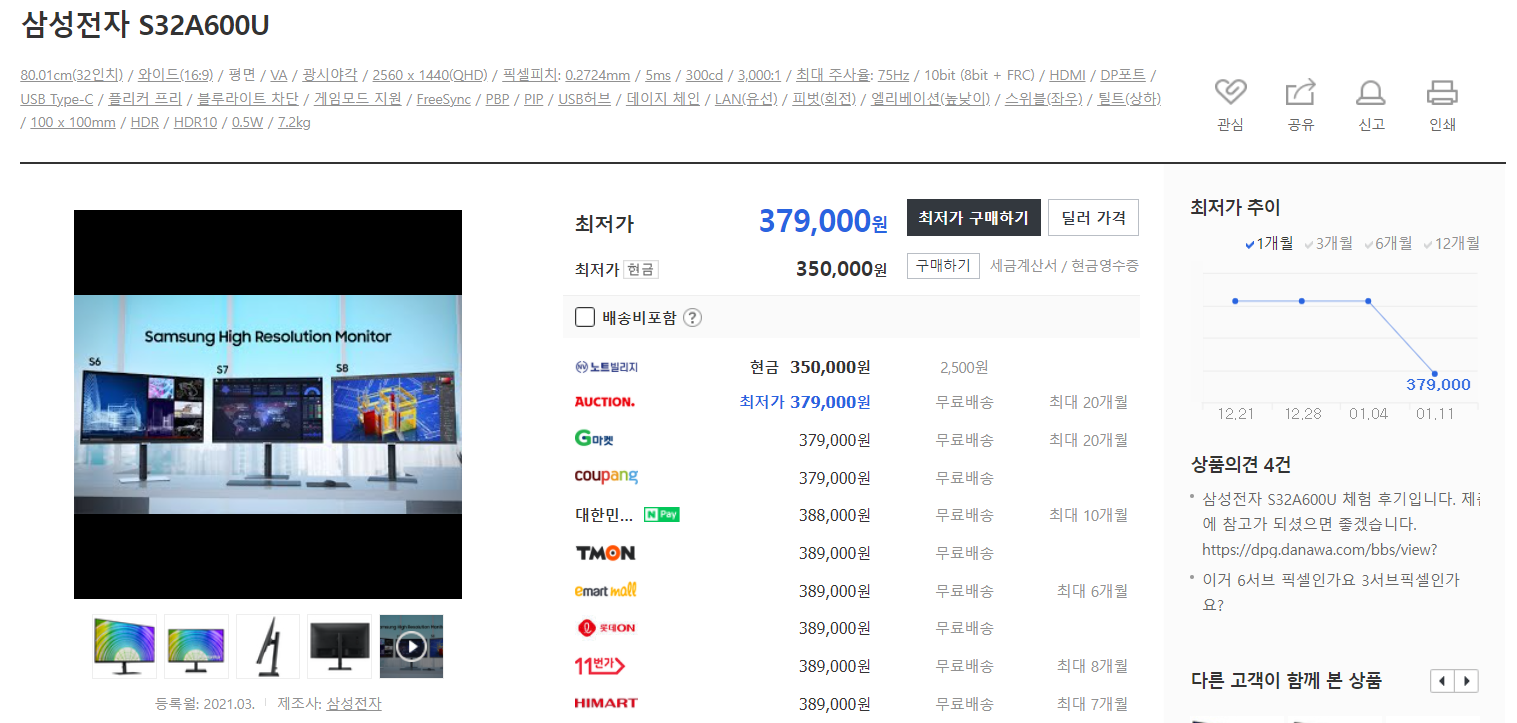
Task: Click the N Pay badge icon
Action: (x=662, y=515)
